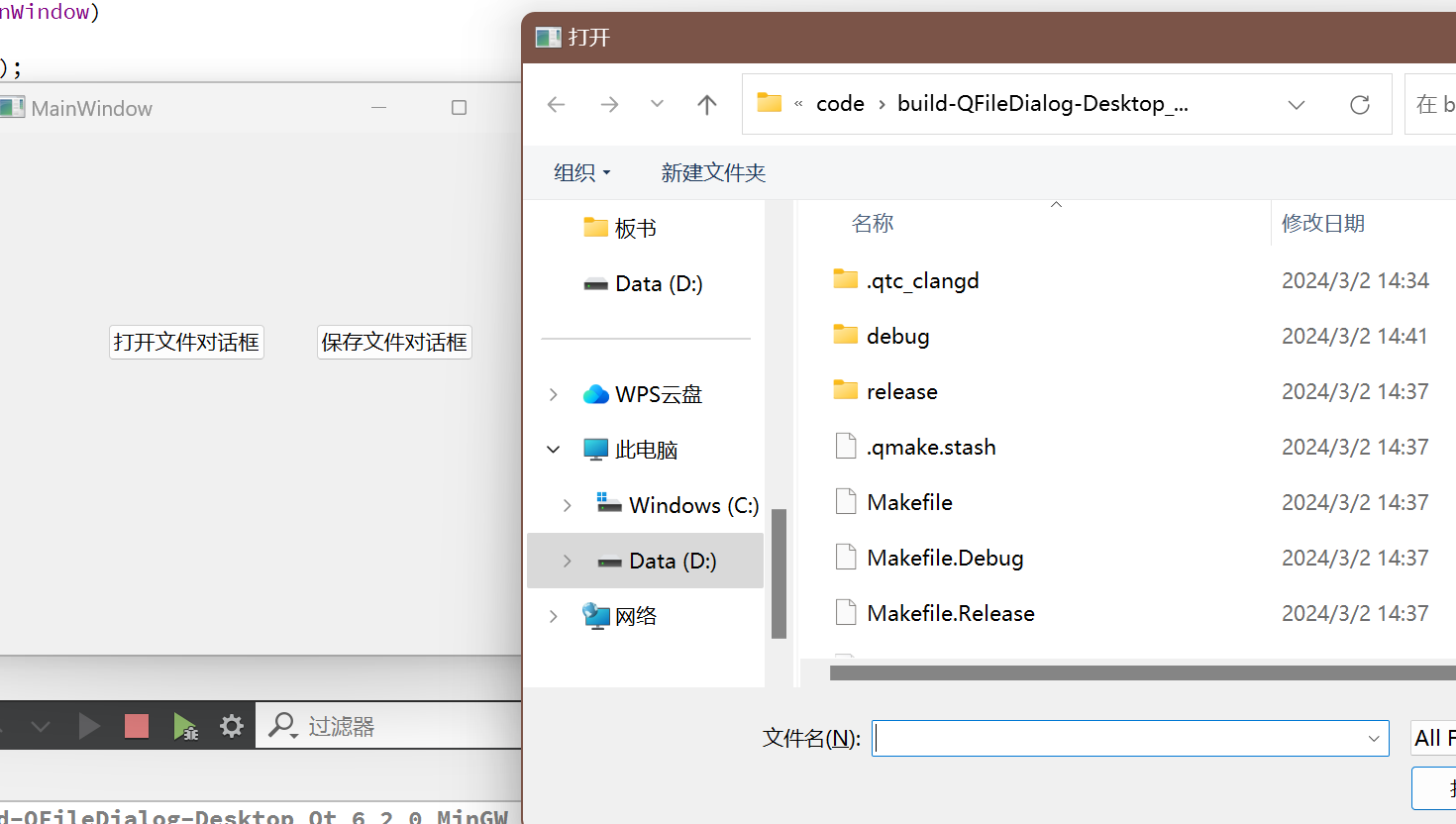The image size is (1456, 824).
Task: Expand the Windows (C:) drive node
Action: click(x=568, y=505)
